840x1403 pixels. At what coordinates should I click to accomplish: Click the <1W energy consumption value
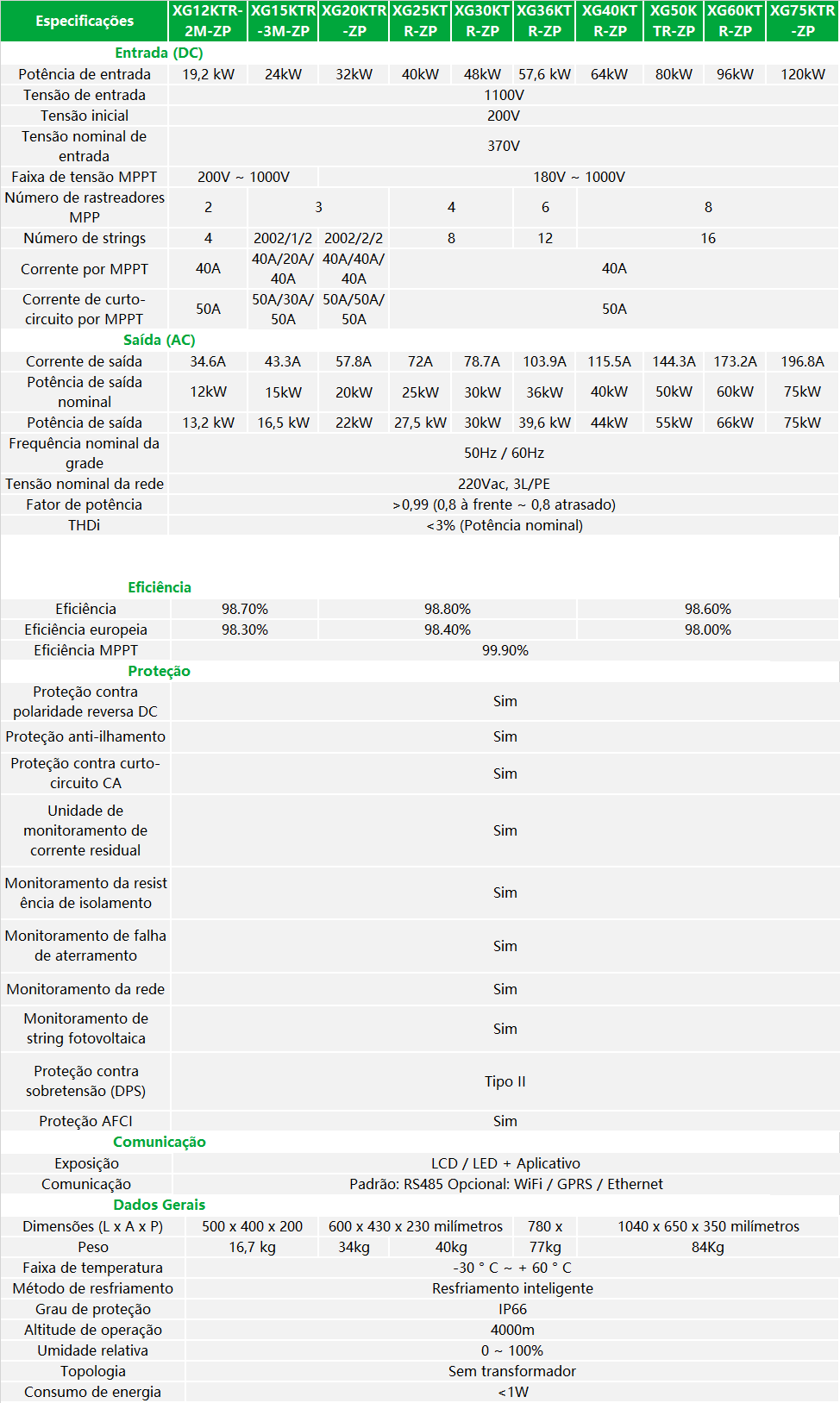pyautogui.click(x=512, y=1392)
